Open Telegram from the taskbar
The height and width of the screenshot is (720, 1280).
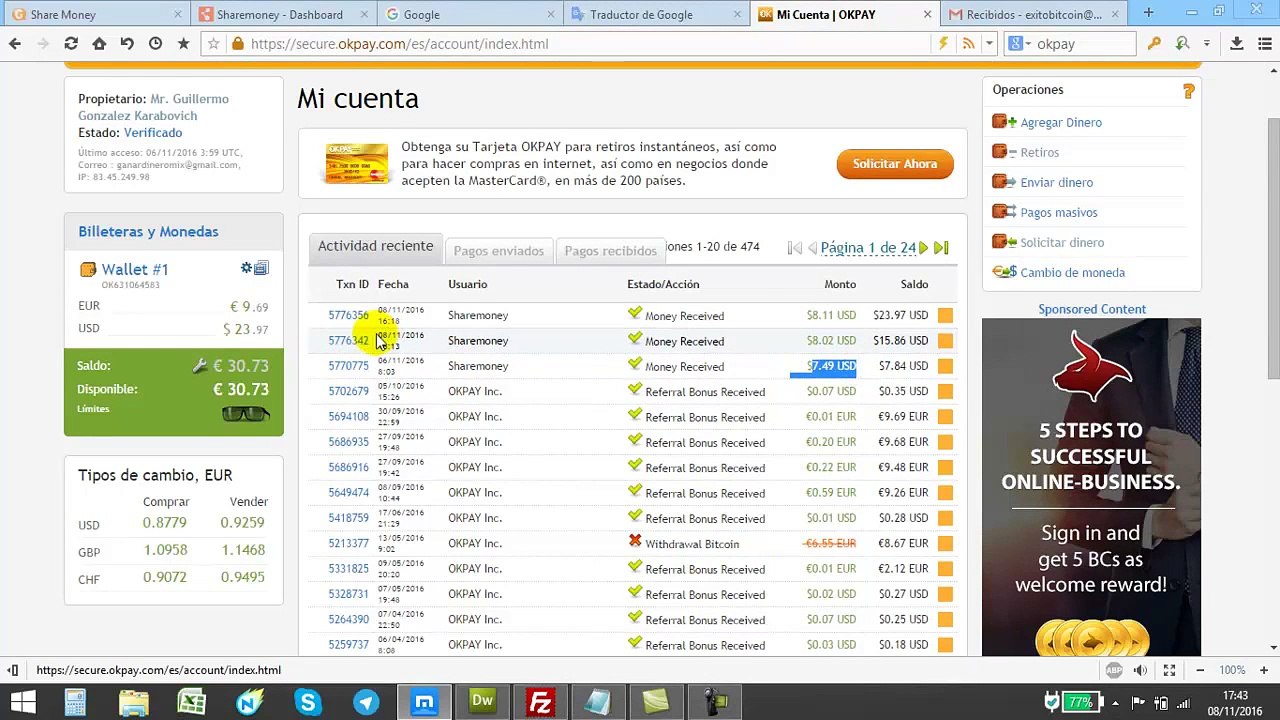coord(366,702)
